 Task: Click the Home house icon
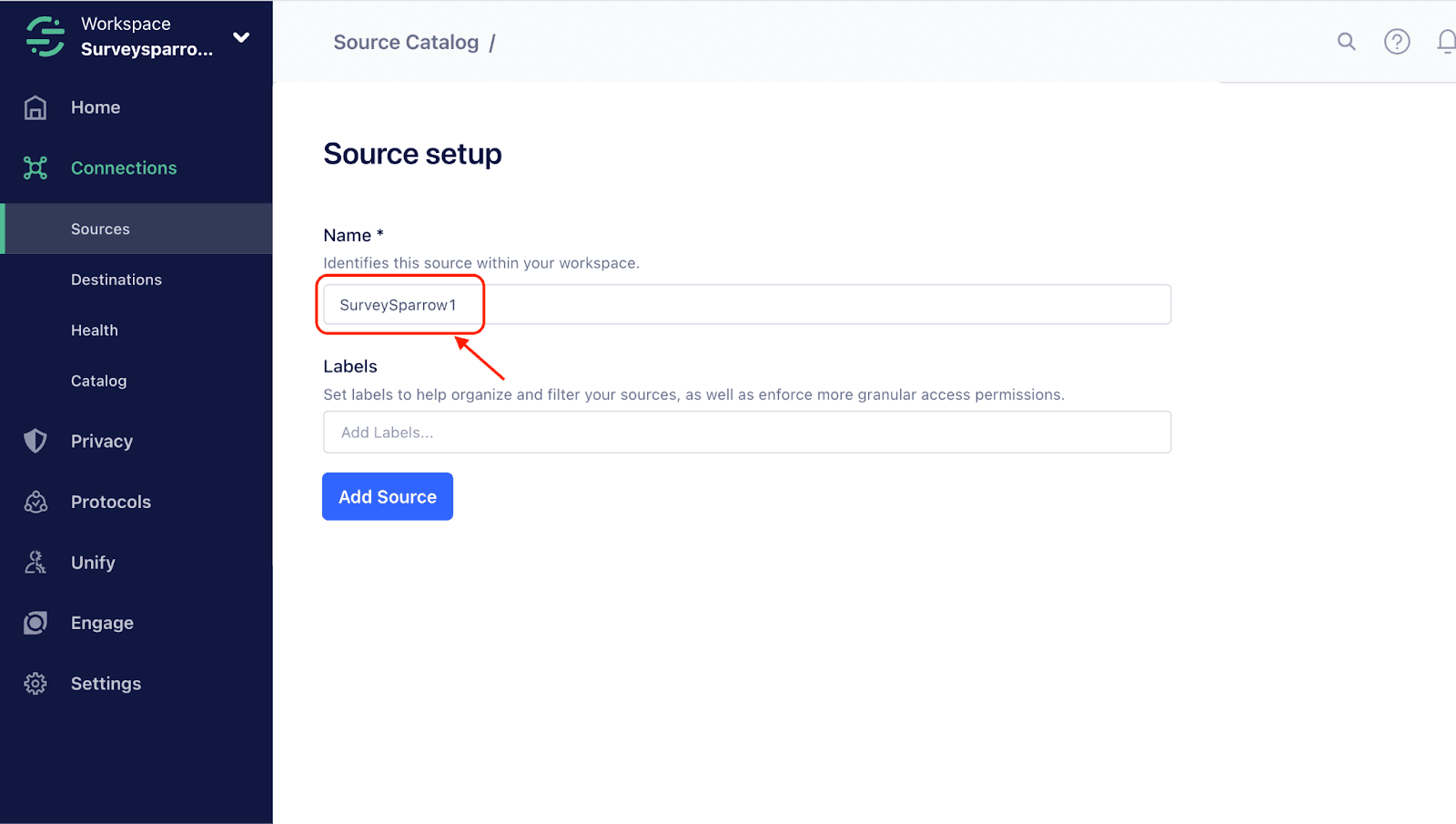pyautogui.click(x=35, y=107)
